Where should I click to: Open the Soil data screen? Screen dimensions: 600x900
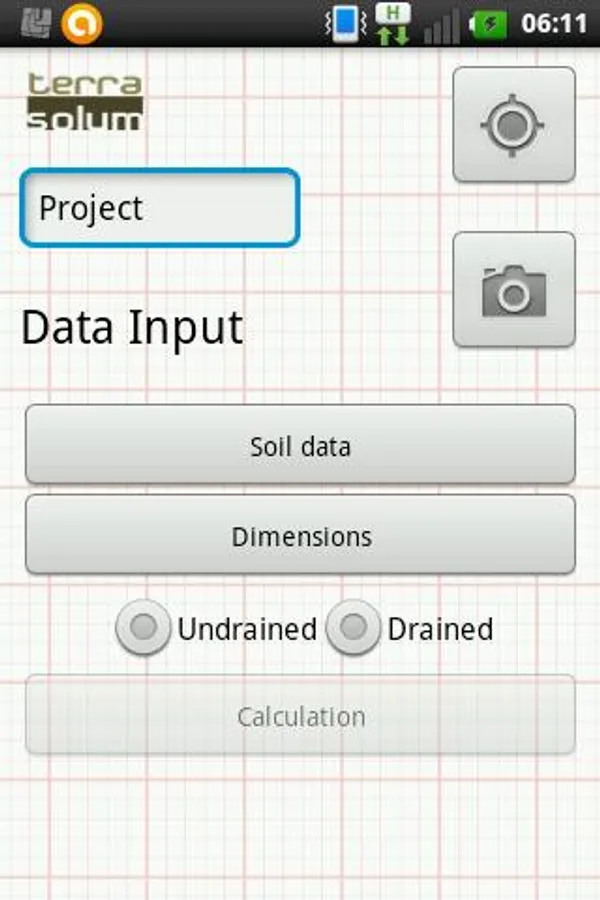pyautogui.click(x=300, y=445)
